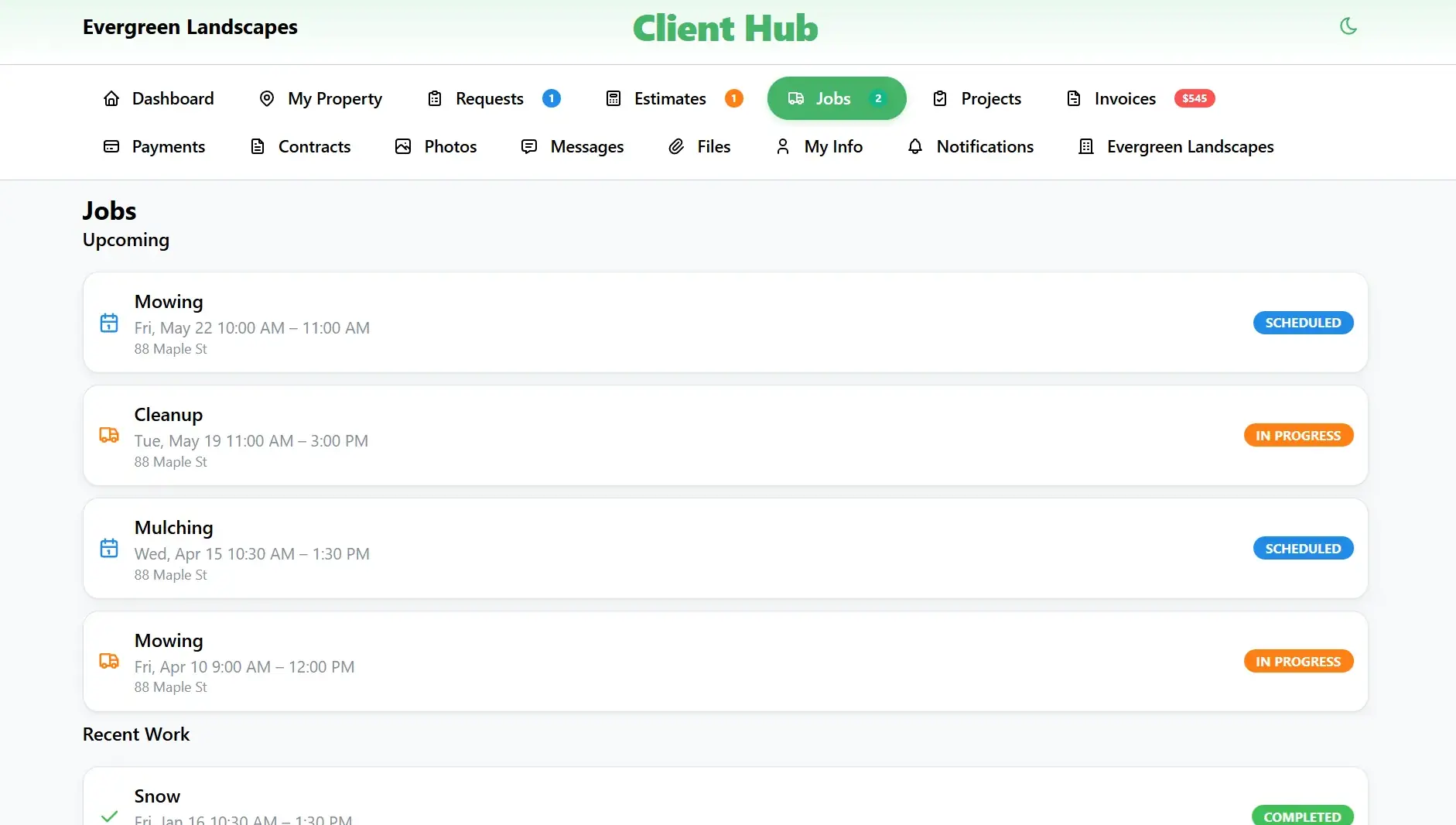The image size is (1456, 825).
Task: Open the Messages tab
Action: [x=572, y=146]
